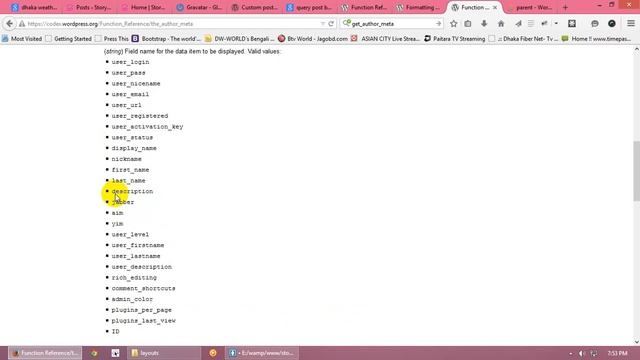Click the square add-on icon in the toolbar

point(572,24)
